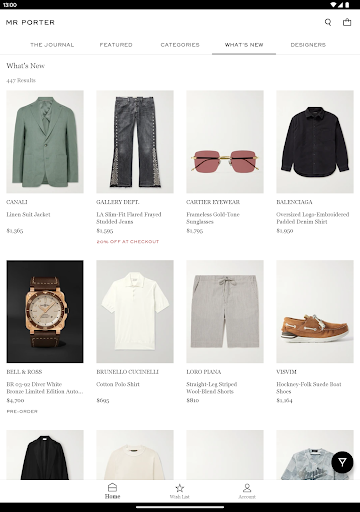View the Loro Piana striped shorts image
Screen dimensions: 360x512
click(225, 312)
